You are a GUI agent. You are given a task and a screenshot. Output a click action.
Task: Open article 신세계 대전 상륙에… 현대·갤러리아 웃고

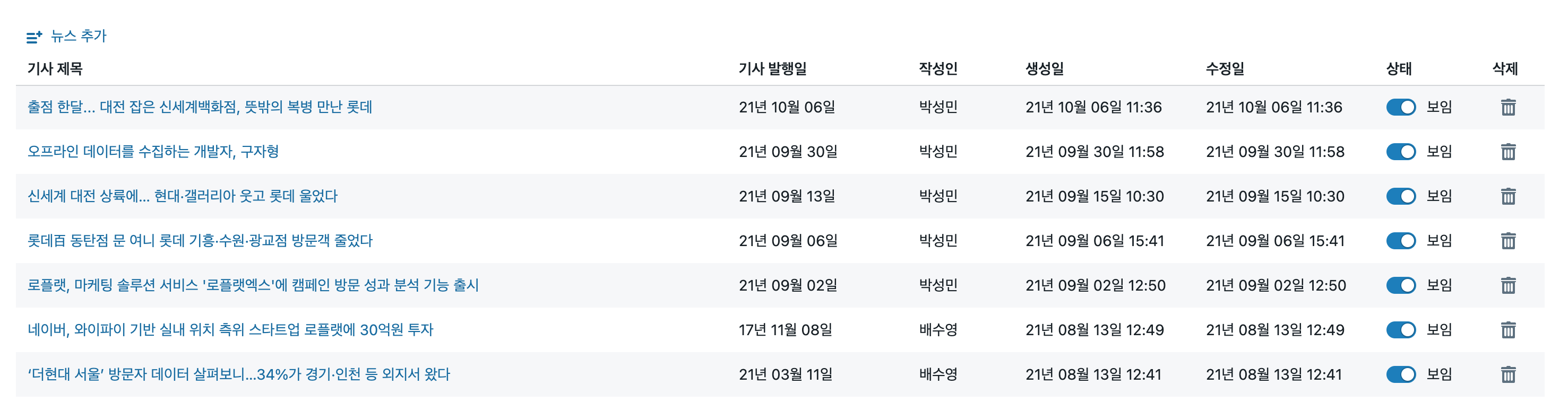(x=182, y=196)
